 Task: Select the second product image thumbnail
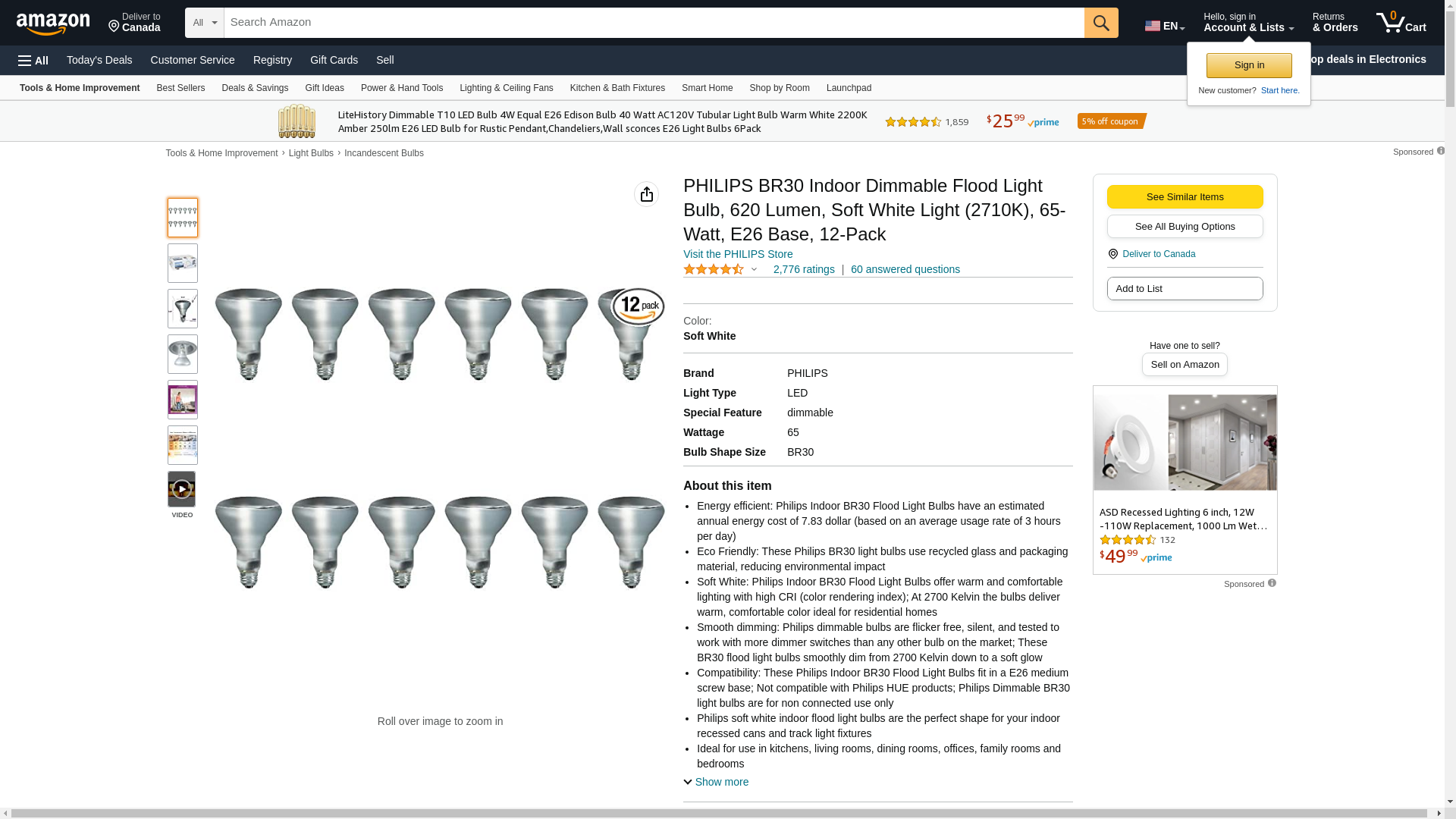click(x=183, y=263)
